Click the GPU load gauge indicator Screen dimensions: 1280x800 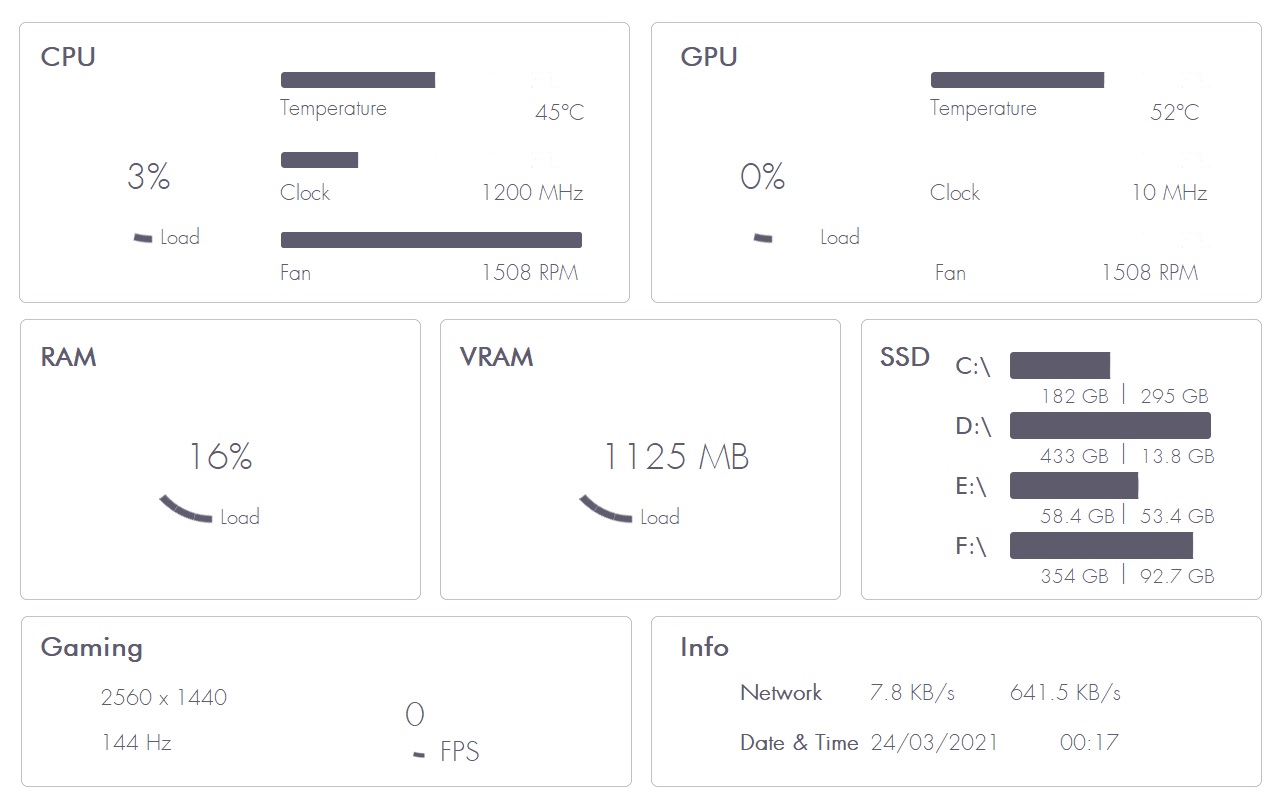(763, 238)
